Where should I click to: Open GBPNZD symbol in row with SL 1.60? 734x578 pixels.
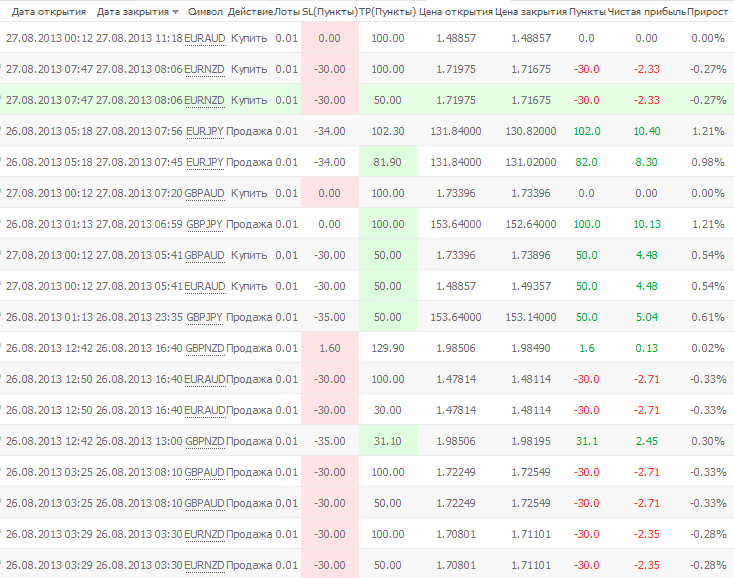(x=205, y=348)
